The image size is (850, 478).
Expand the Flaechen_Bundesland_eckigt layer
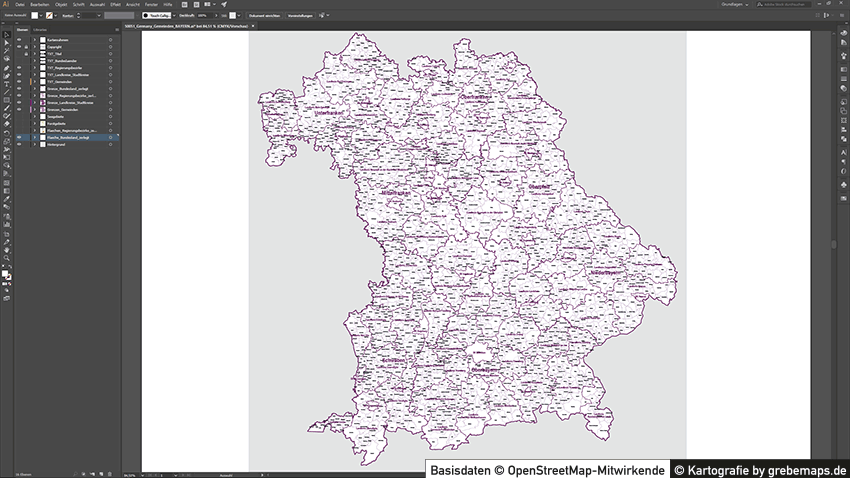pos(34,137)
